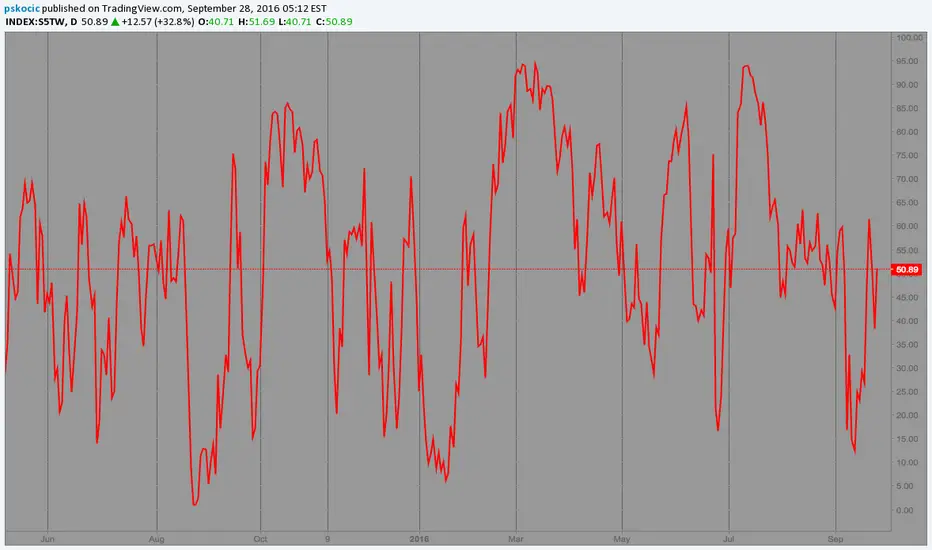The width and height of the screenshot is (932, 550).
Task: Select the red 50.89 price tag
Action: pyautogui.click(x=907, y=270)
